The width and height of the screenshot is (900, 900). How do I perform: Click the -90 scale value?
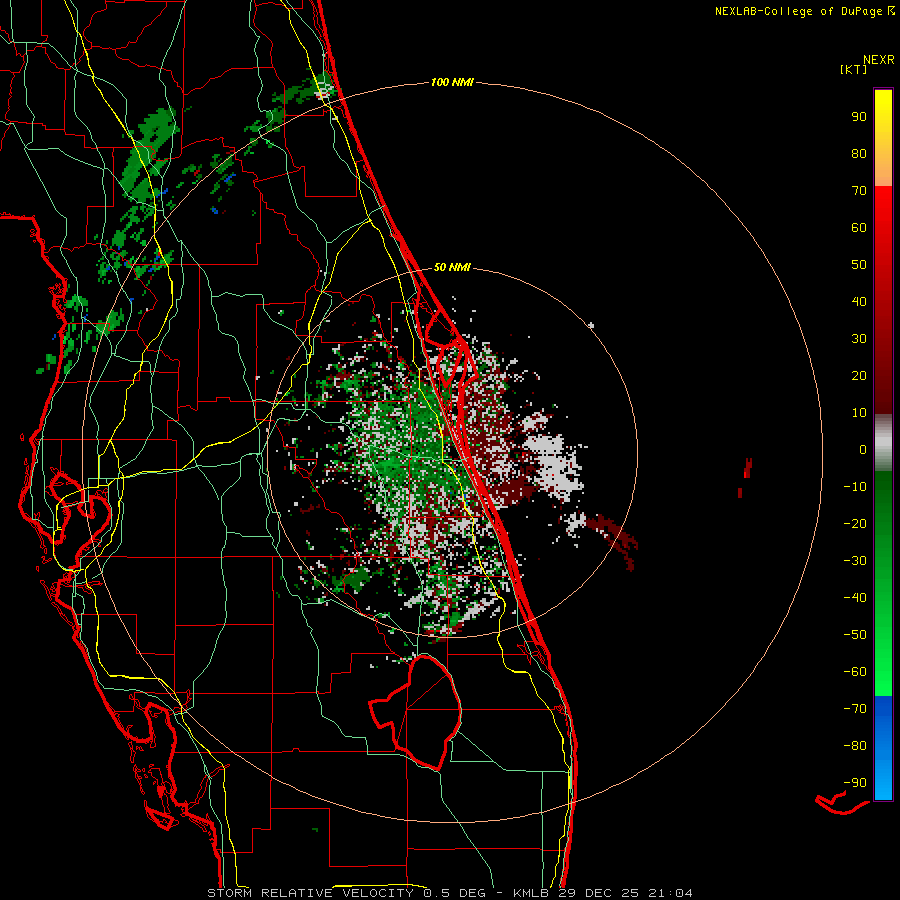pos(855,783)
